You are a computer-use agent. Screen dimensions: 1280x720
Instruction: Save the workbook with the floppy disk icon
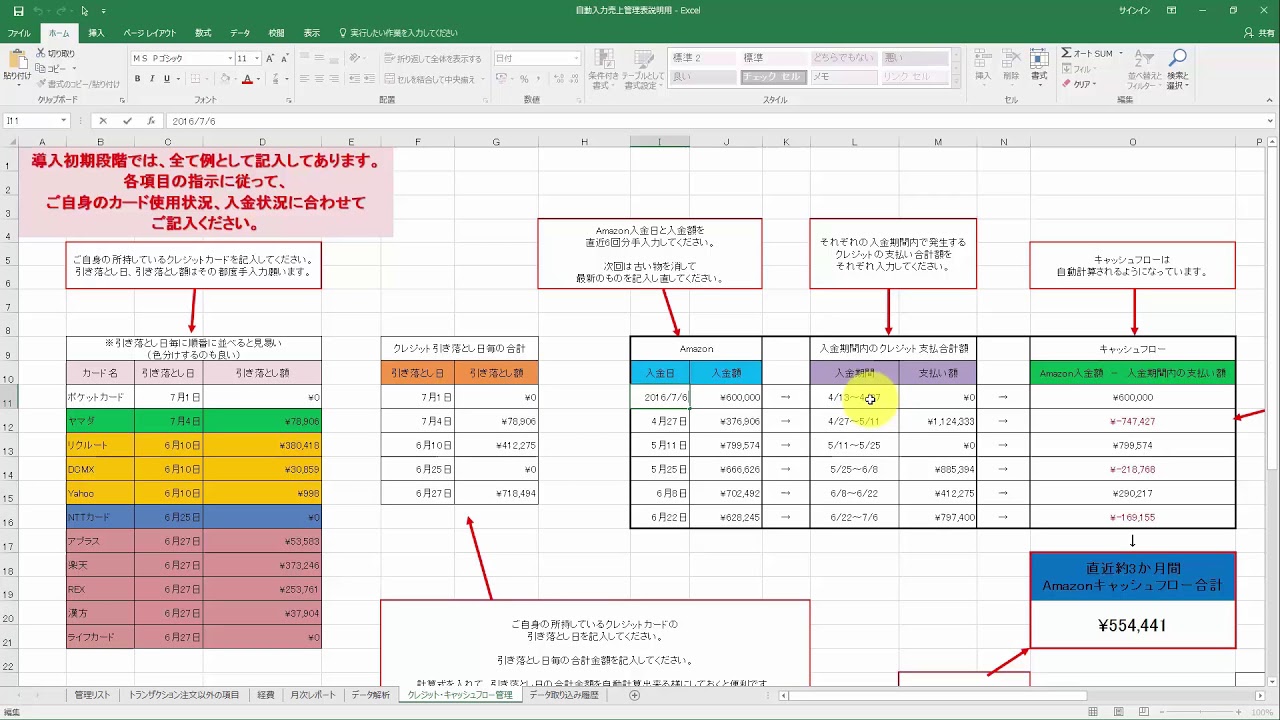coord(18,11)
